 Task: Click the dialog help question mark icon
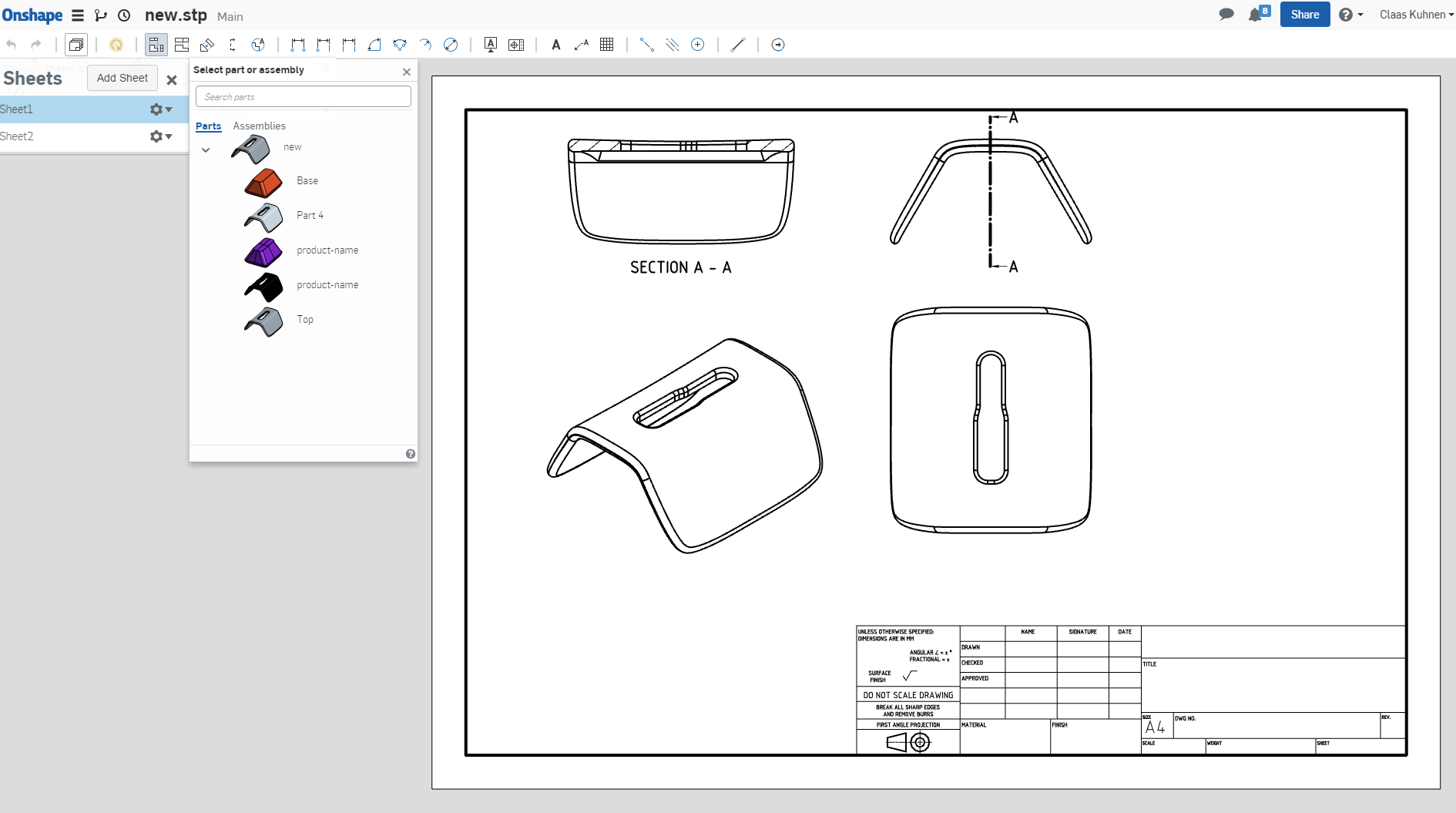[411, 454]
